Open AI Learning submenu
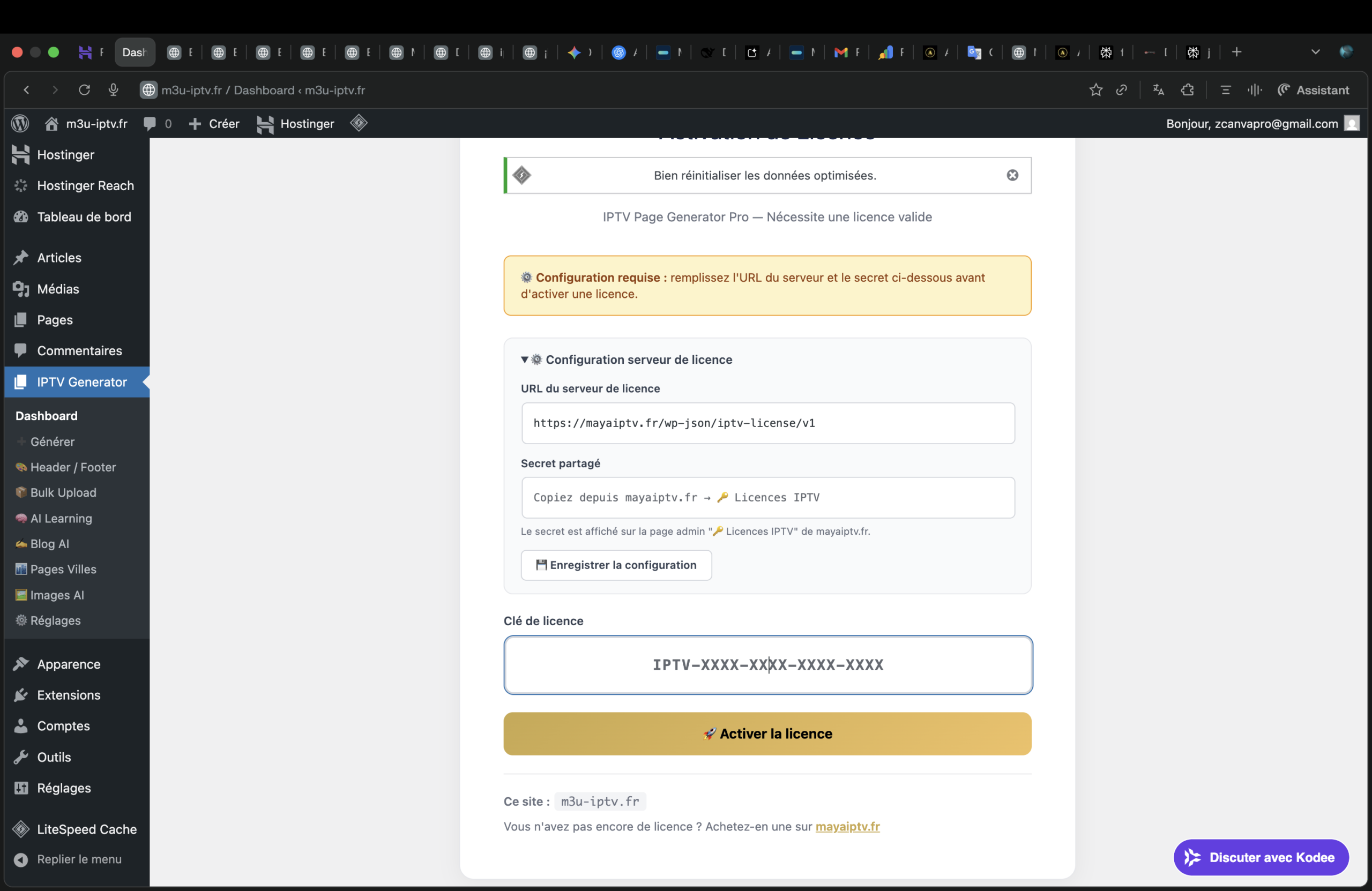Image resolution: width=1372 pixels, height=891 pixels. [61, 518]
